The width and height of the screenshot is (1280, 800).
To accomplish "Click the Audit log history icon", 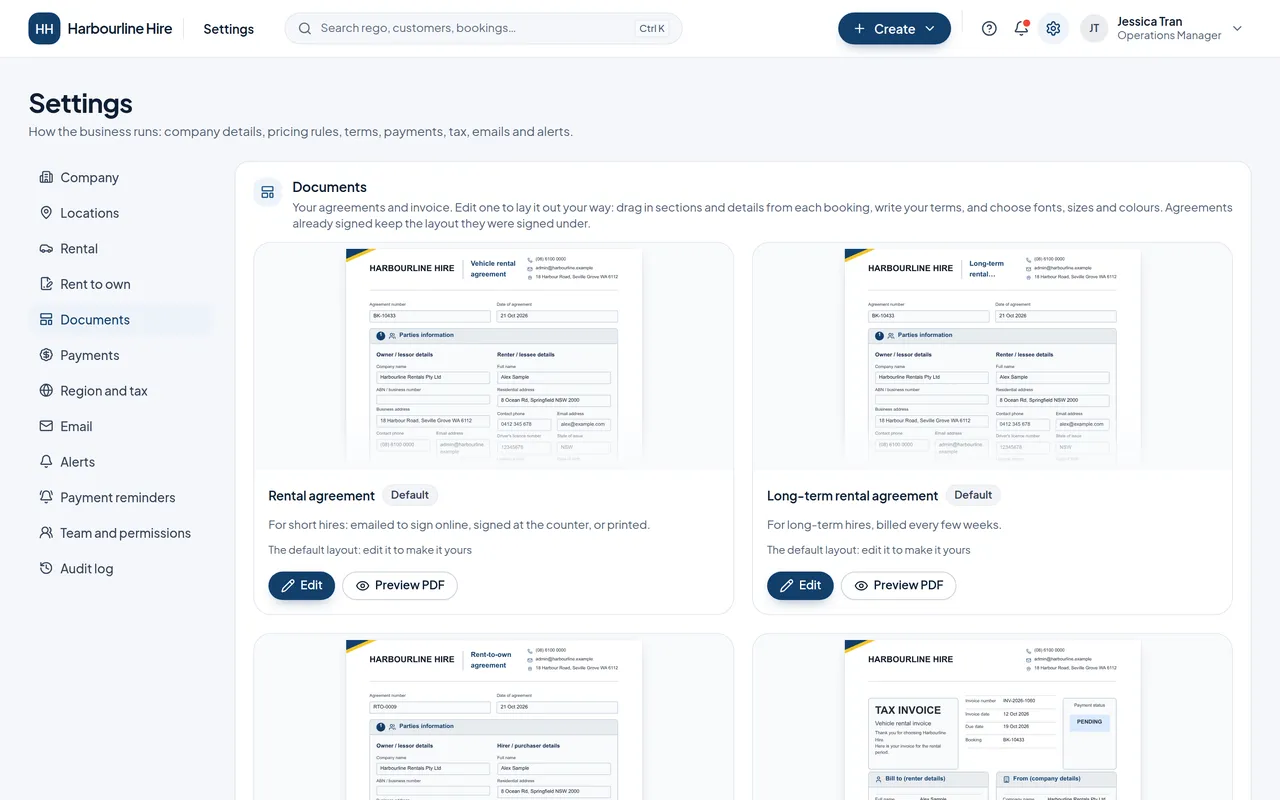I will tap(46, 568).
